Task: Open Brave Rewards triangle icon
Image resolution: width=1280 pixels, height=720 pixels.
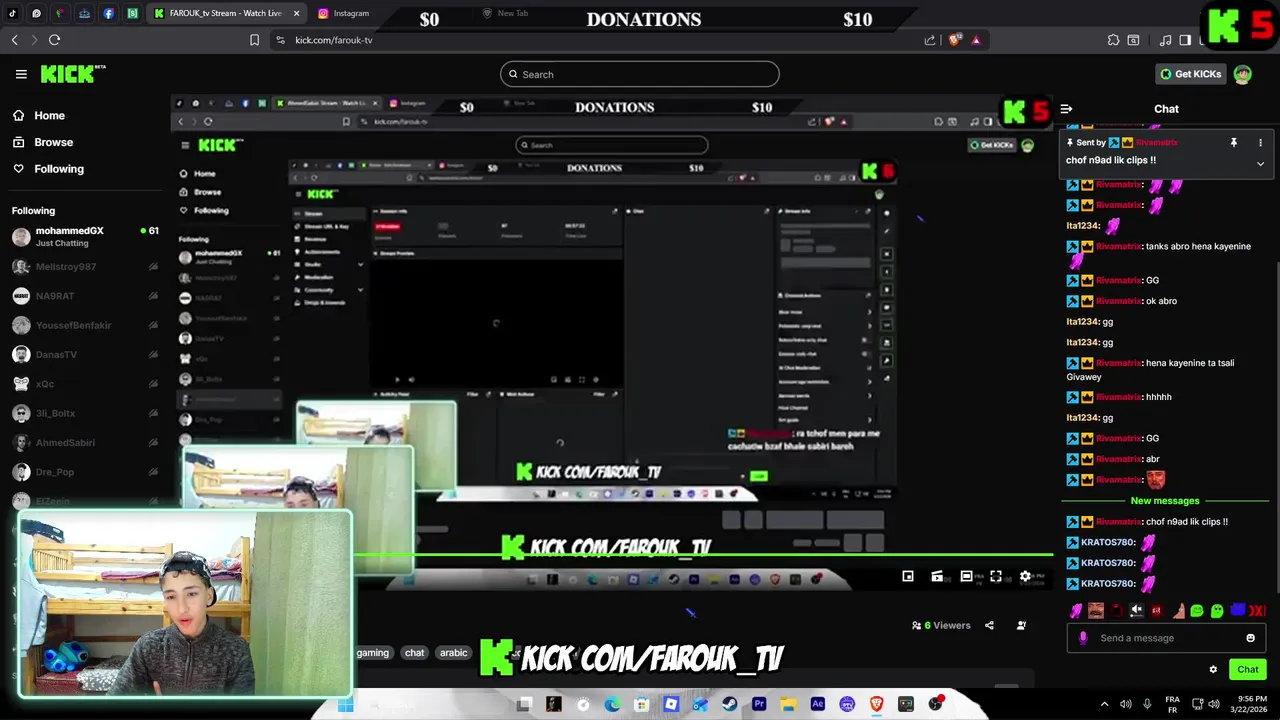Action: (x=976, y=40)
